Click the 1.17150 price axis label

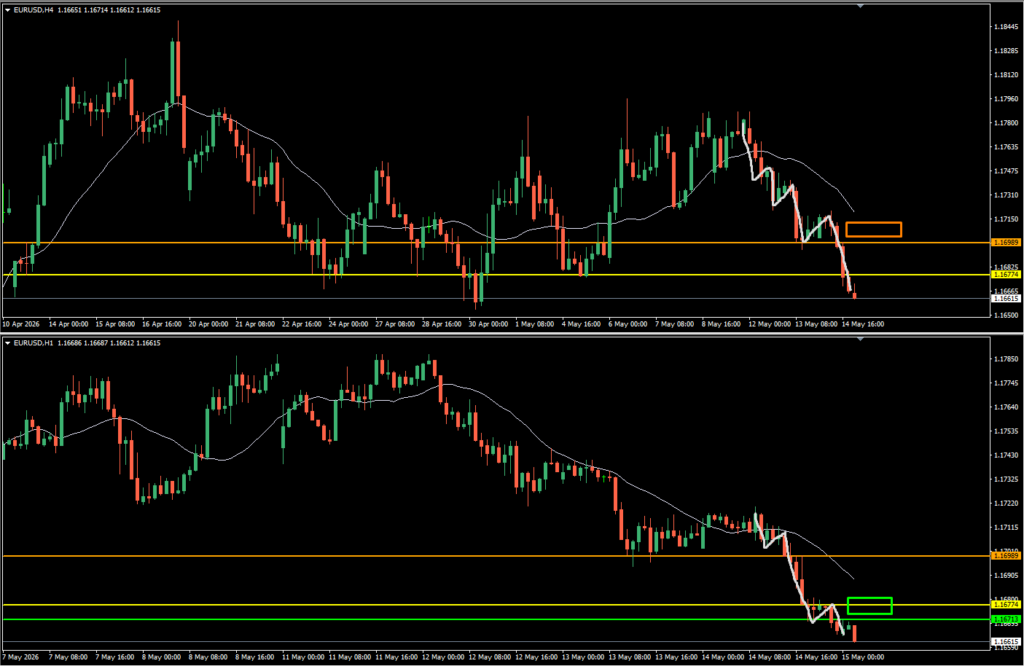[x=1006, y=219]
